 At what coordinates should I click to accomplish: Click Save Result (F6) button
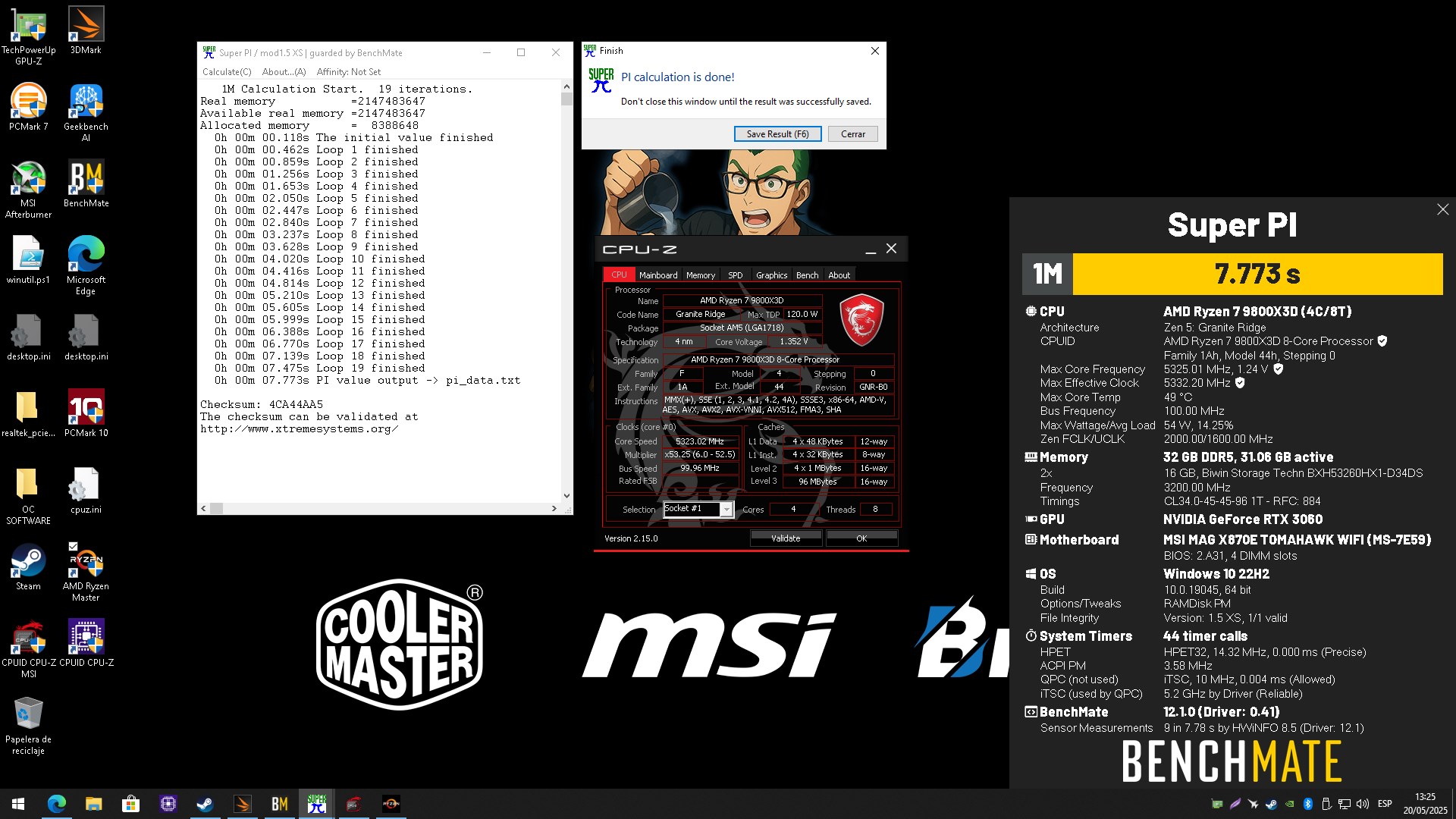(777, 133)
